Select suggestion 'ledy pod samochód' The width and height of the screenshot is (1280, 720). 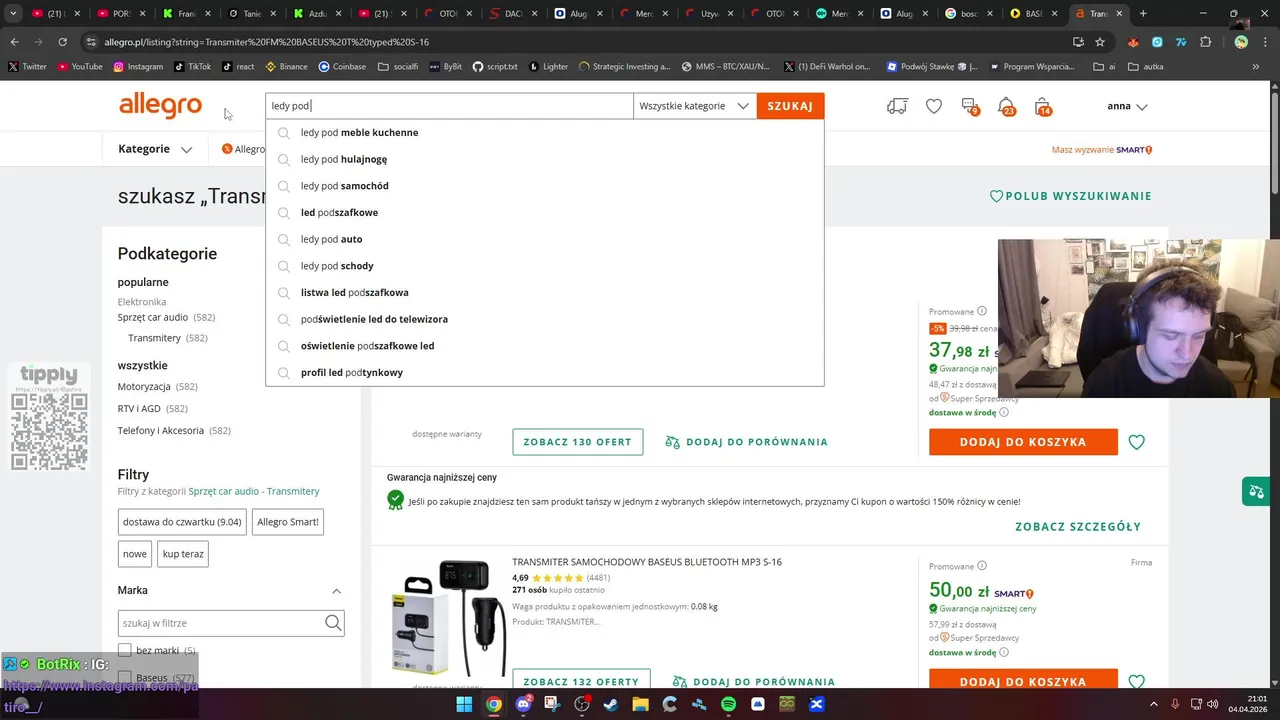click(544, 186)
